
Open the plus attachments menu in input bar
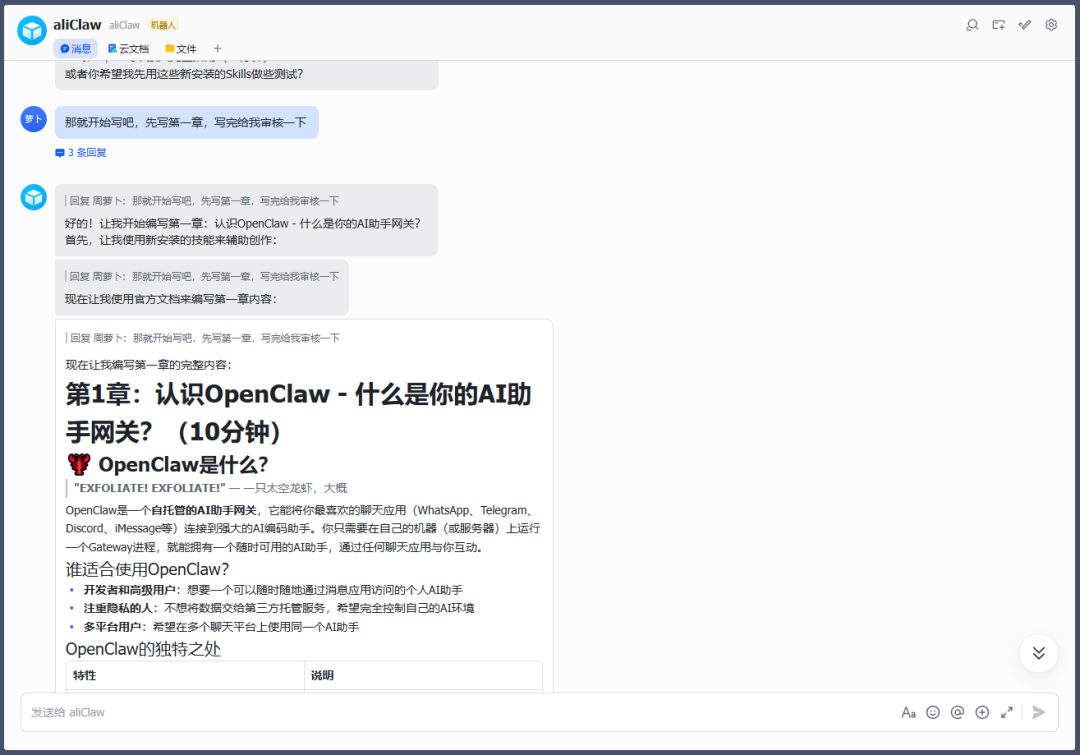pyautogui.click(x=982, y=712)
